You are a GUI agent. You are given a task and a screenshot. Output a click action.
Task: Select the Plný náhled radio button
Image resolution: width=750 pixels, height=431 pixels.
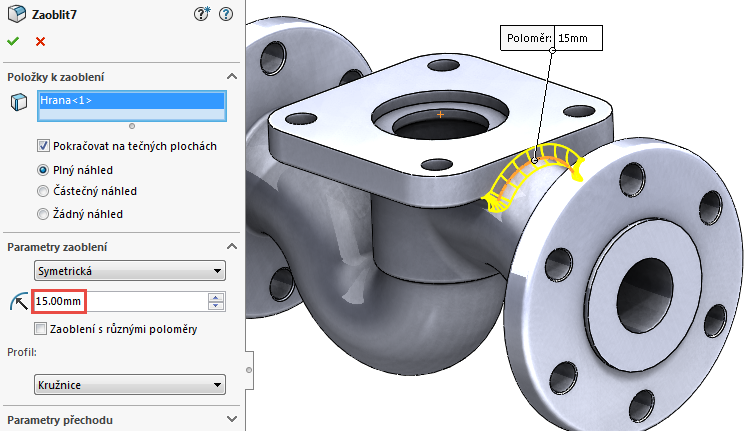click(x=43, y=170)
